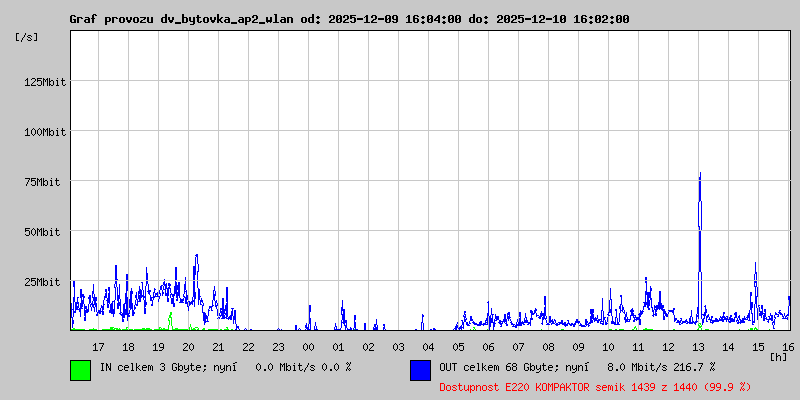Click hour label 18 on time axis
This screenshot has width=800, height=400.
coord(129,347)
